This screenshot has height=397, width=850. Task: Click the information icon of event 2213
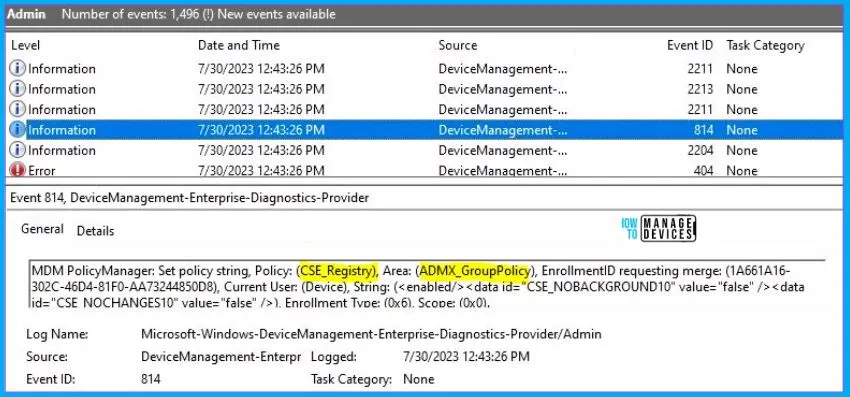click(x=17, y=89)
